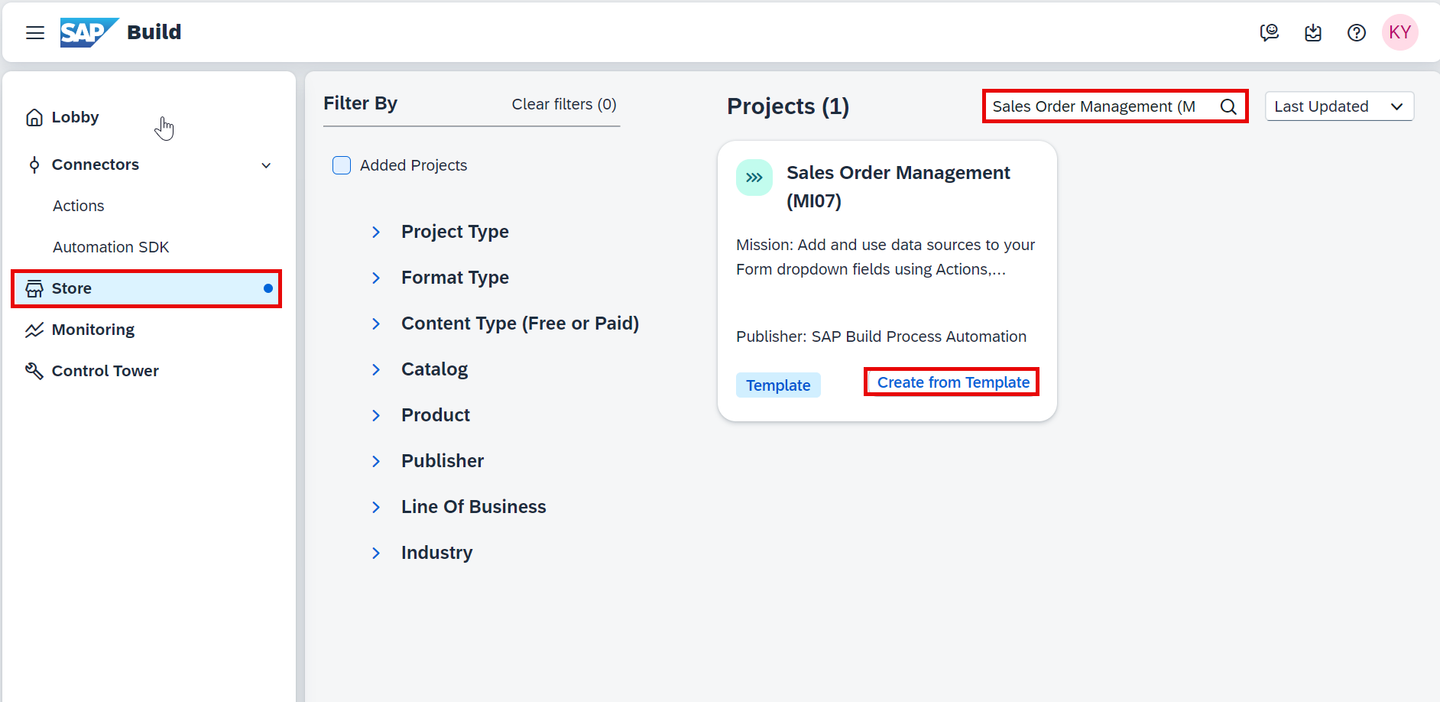Image resolution: width=1440 pixels, height=702 pixels.
Task: Click the search magnifier icon
Action: pos(1228,106)
